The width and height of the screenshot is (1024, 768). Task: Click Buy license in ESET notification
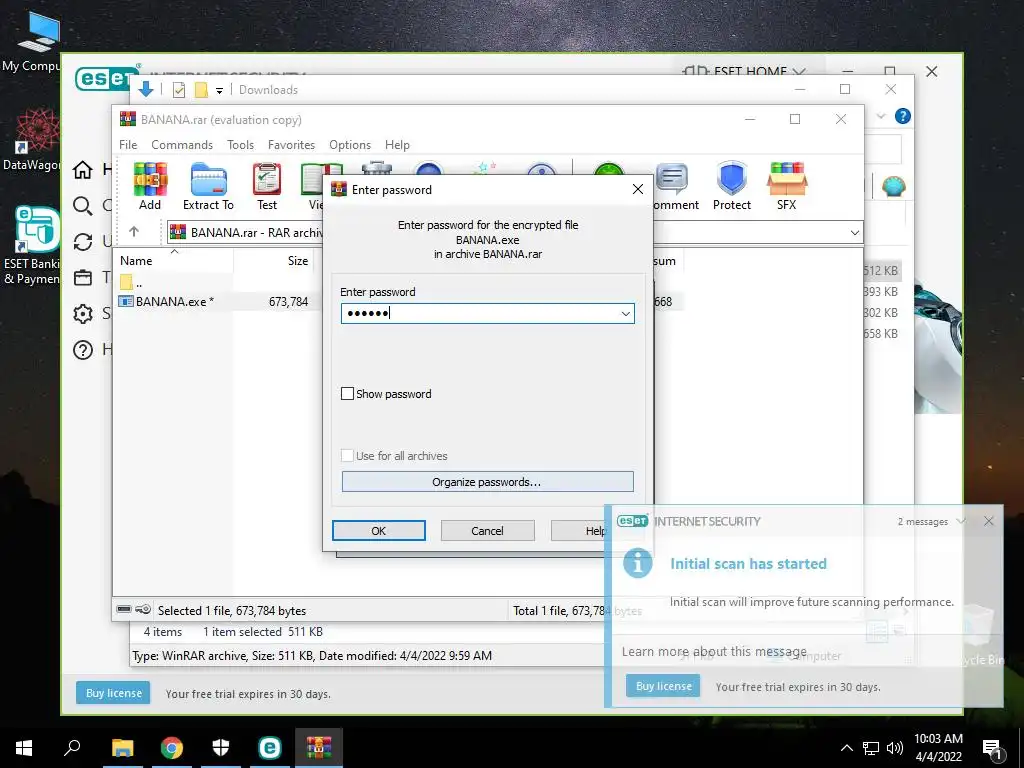tap(664, 686)
